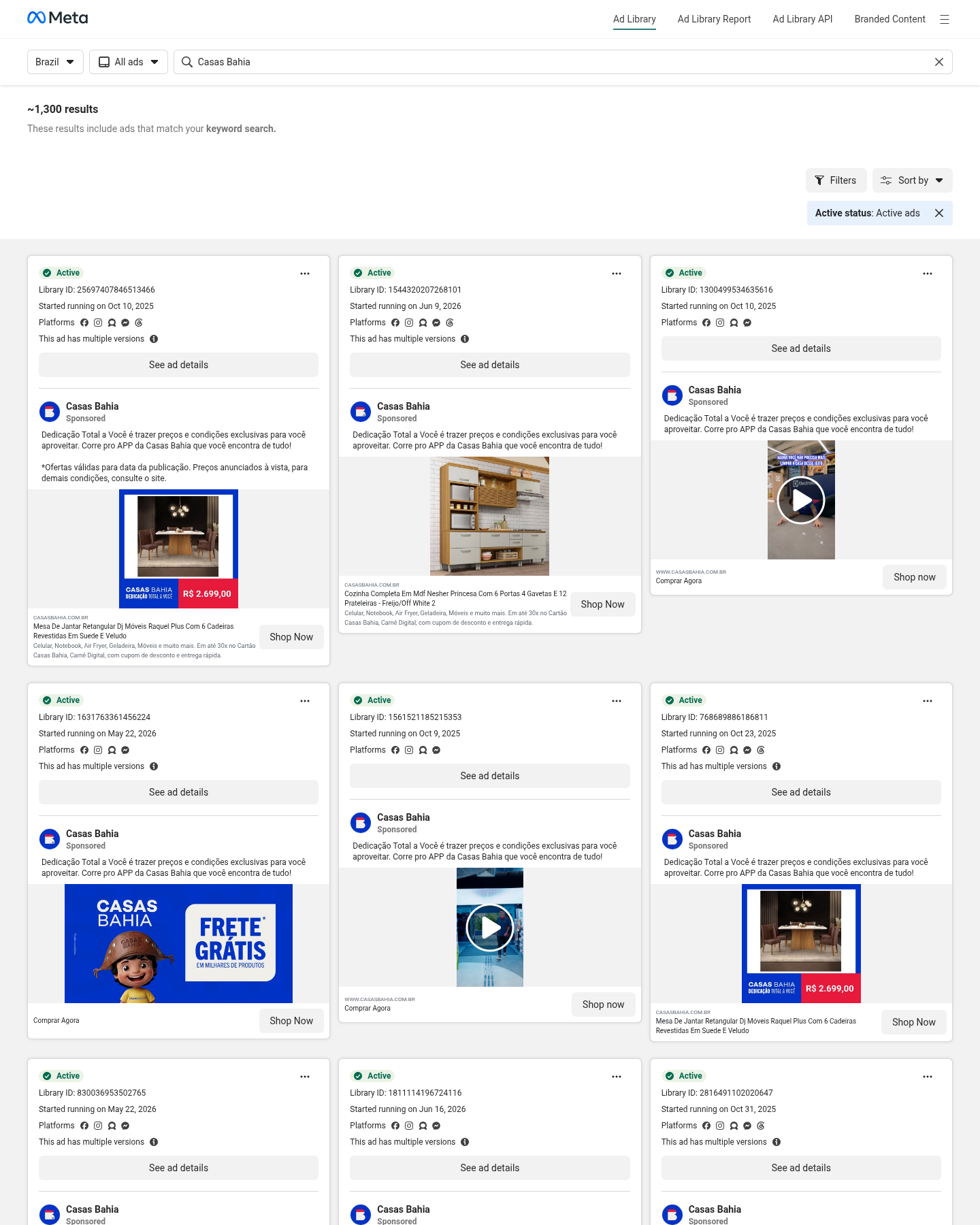Open options menu for ad 830036953502765
Viewport: 980px width, 1225px height.
[x=305, y=1077]
